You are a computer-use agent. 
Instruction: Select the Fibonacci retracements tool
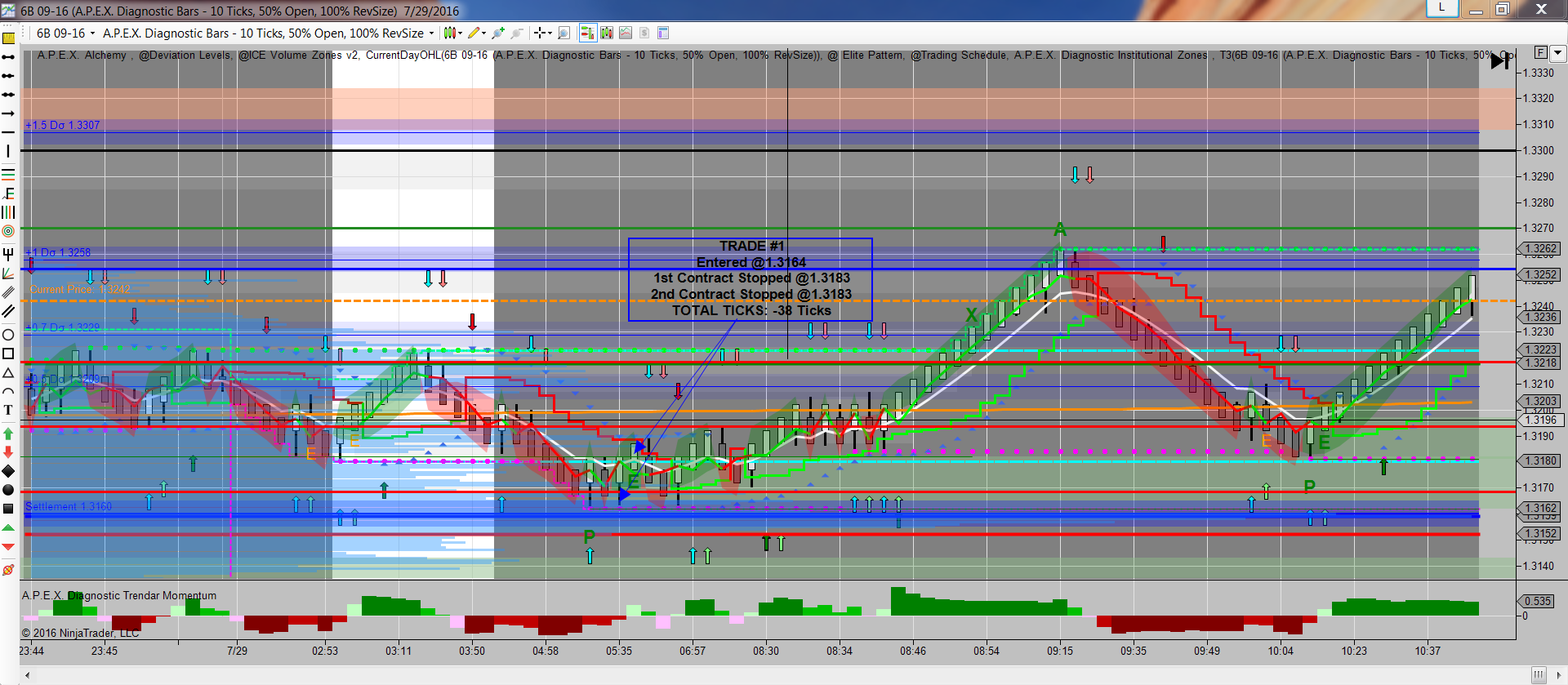click(8, 174)
